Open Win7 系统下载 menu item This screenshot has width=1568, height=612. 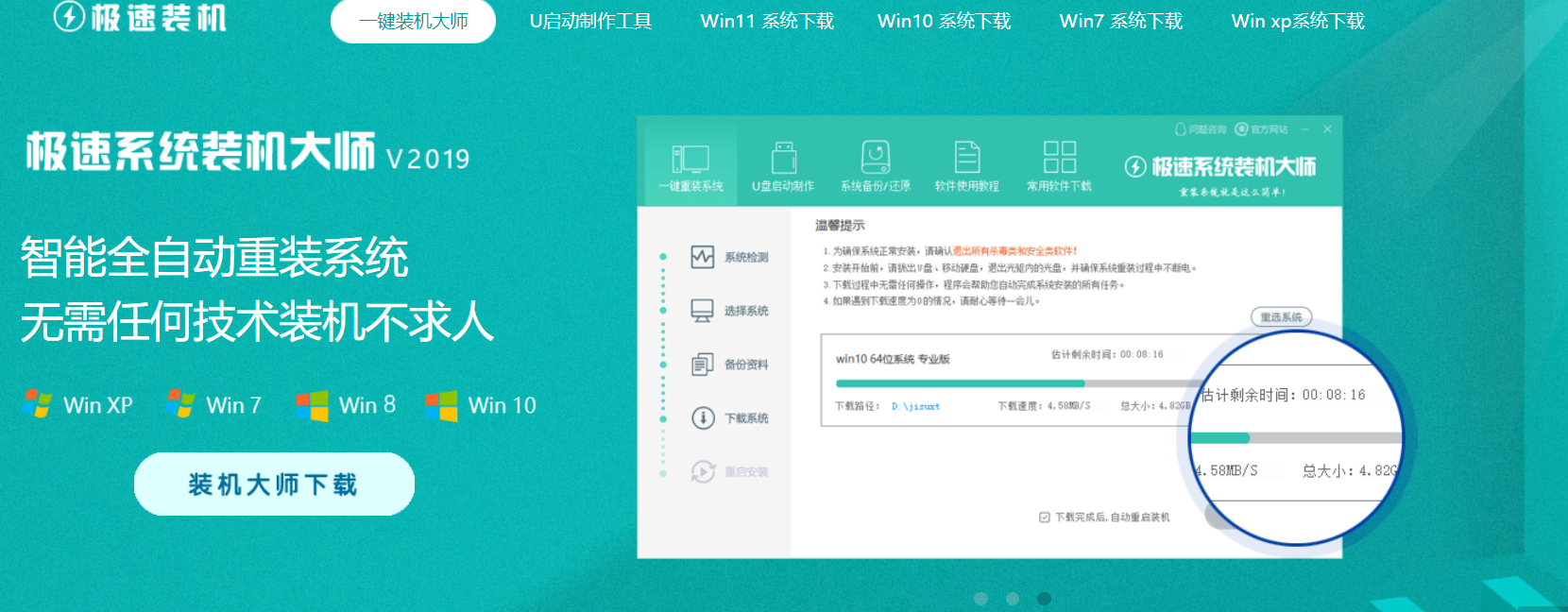tap(1121, 21)
